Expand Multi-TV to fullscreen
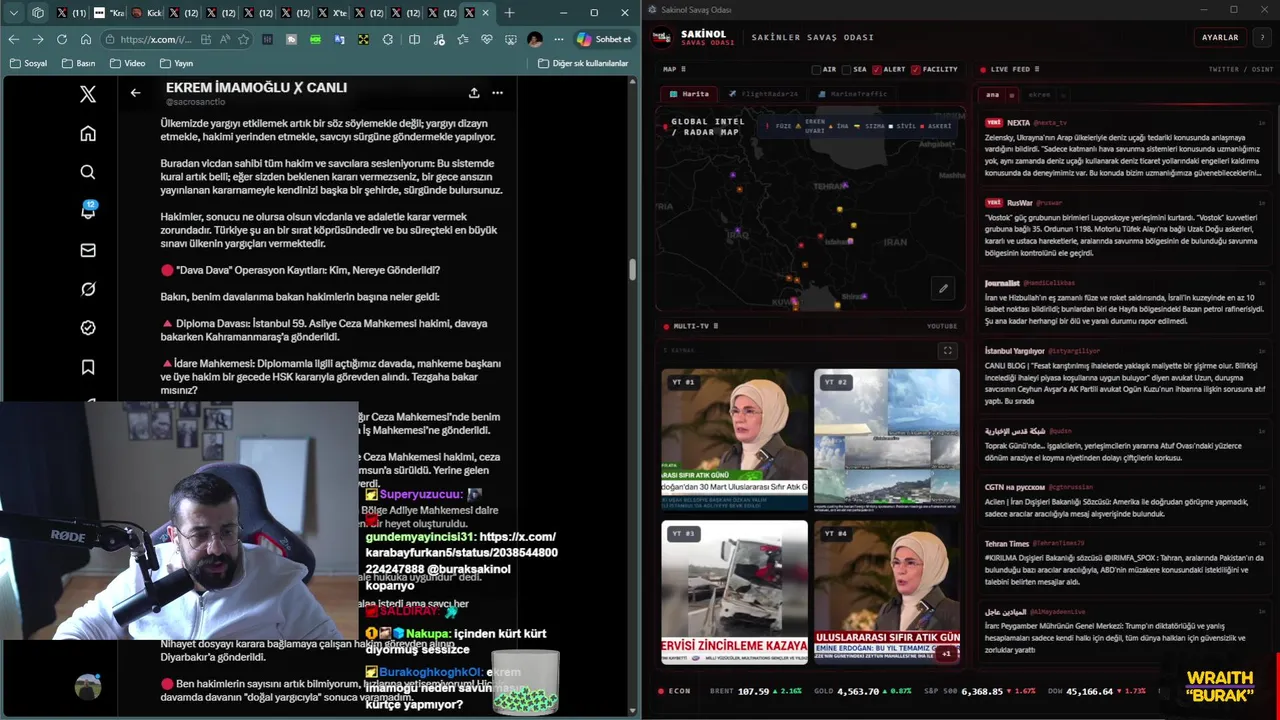This screenshot has width=1280, height=720. 947,350
